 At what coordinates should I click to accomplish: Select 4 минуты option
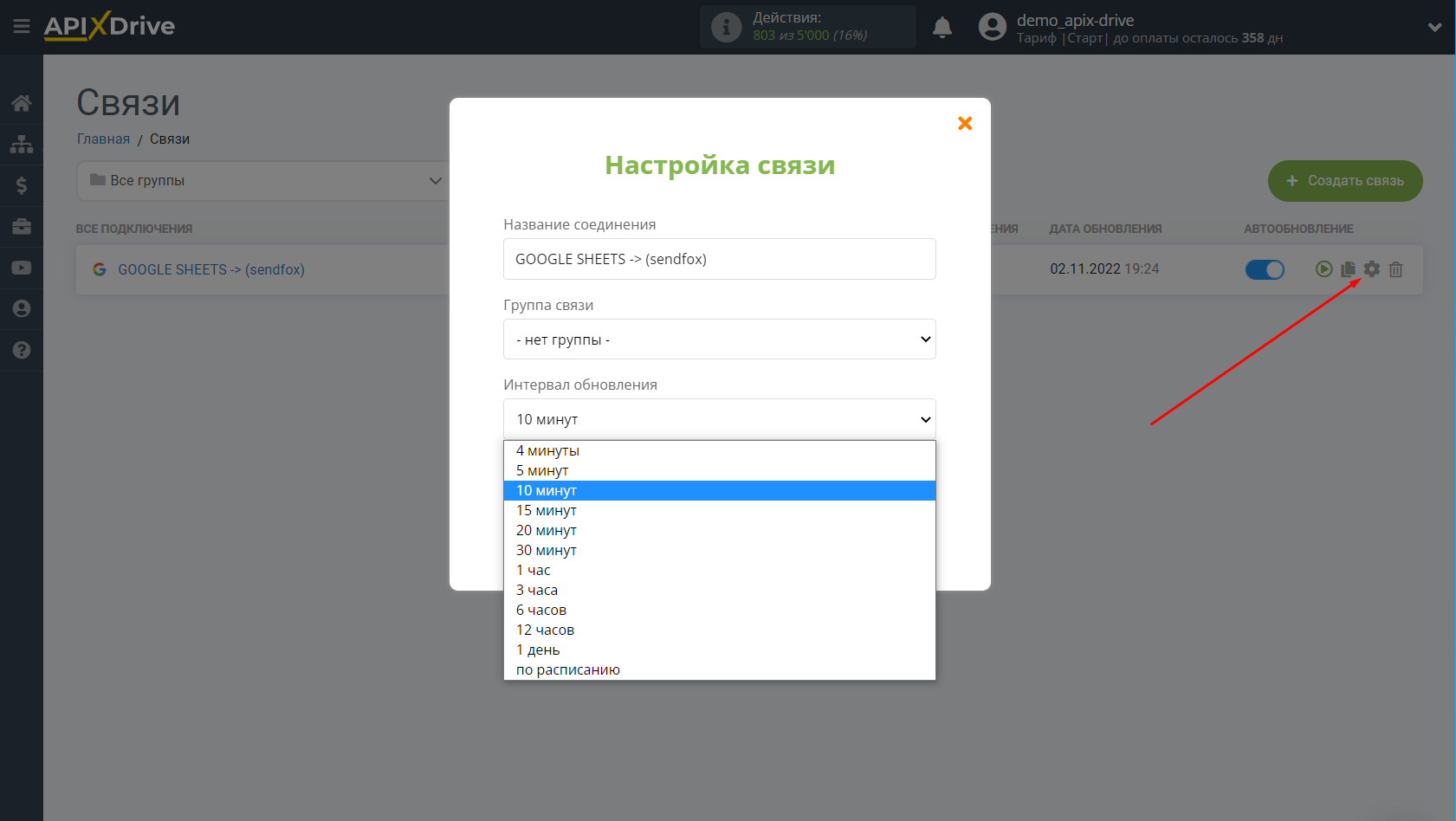click(x=720, y=450)
